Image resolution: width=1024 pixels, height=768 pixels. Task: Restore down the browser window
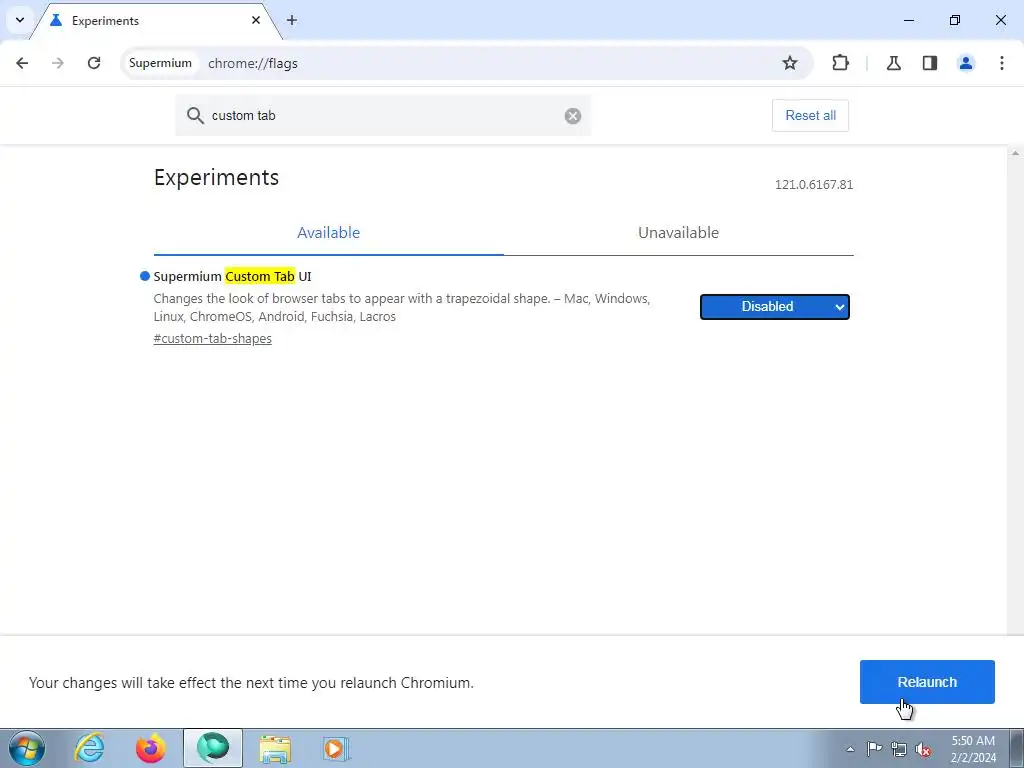[955, 20]
